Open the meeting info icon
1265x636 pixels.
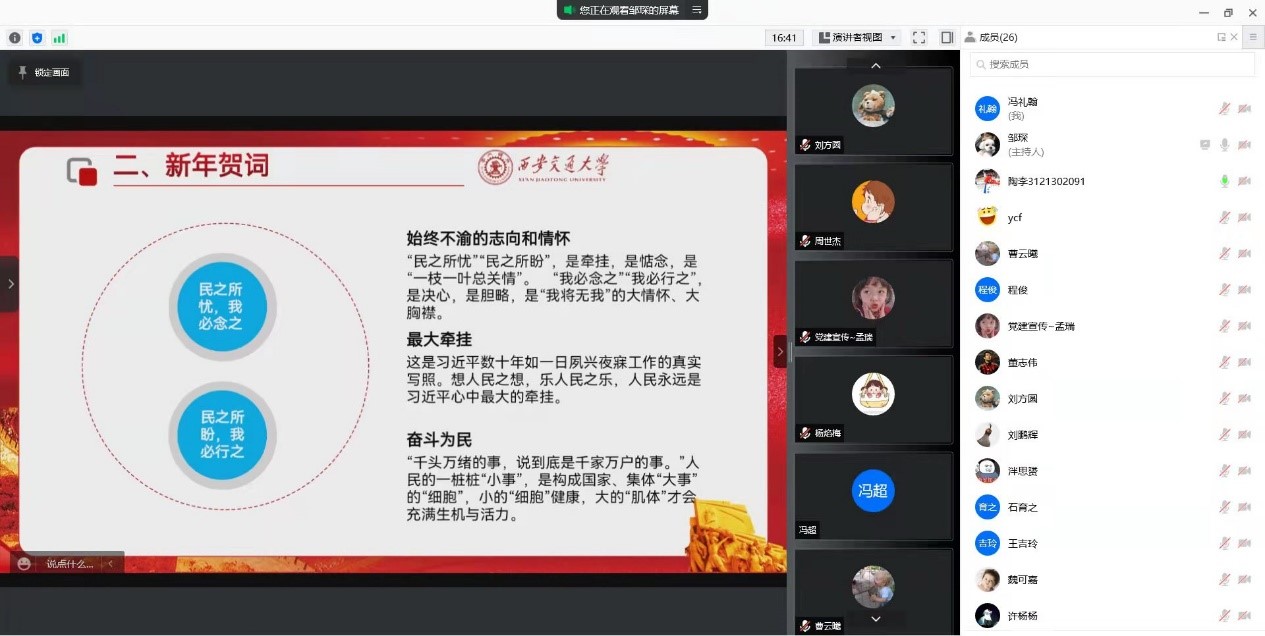(x=15, y=38)
